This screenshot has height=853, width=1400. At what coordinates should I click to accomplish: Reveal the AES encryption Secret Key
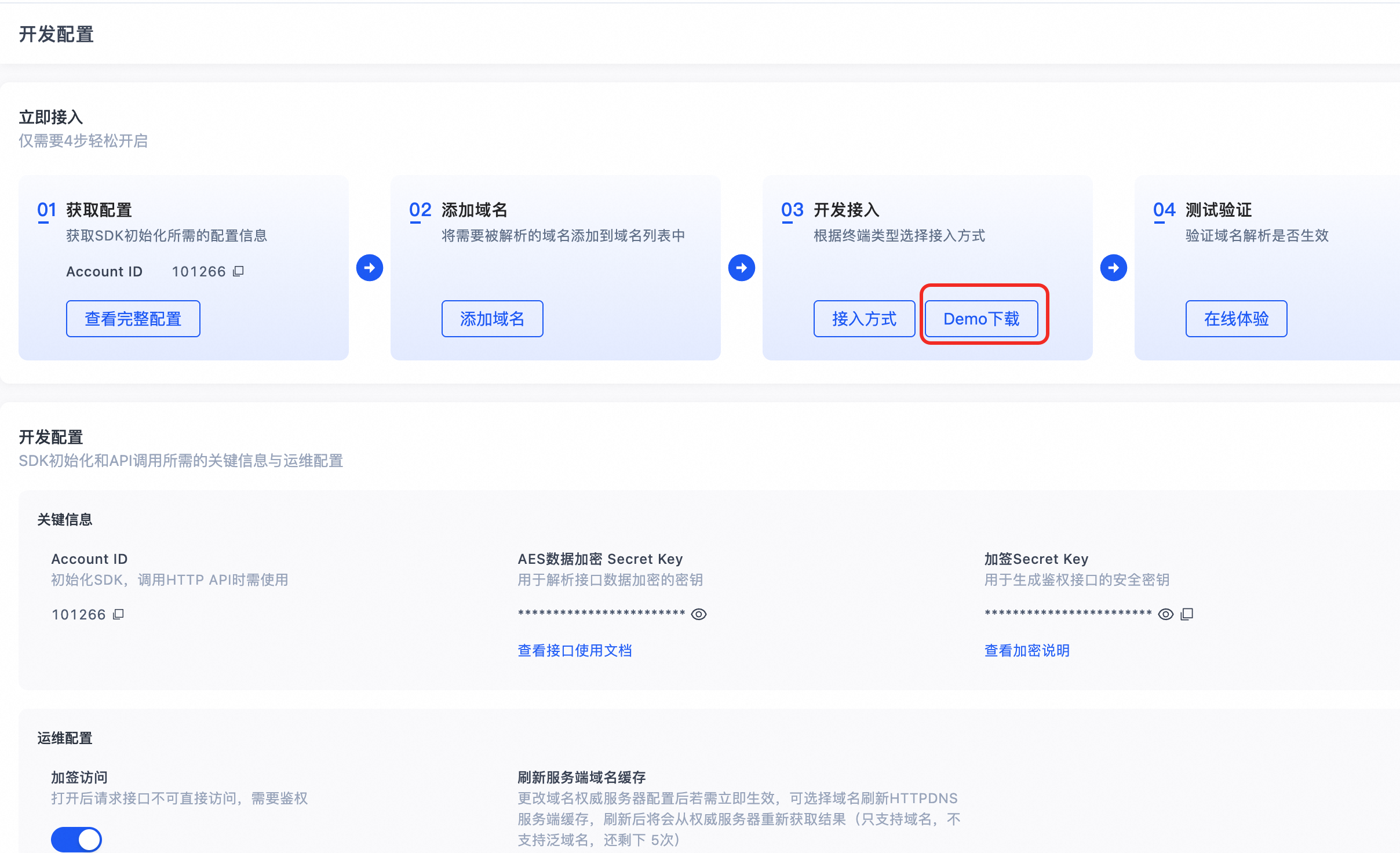699,614
